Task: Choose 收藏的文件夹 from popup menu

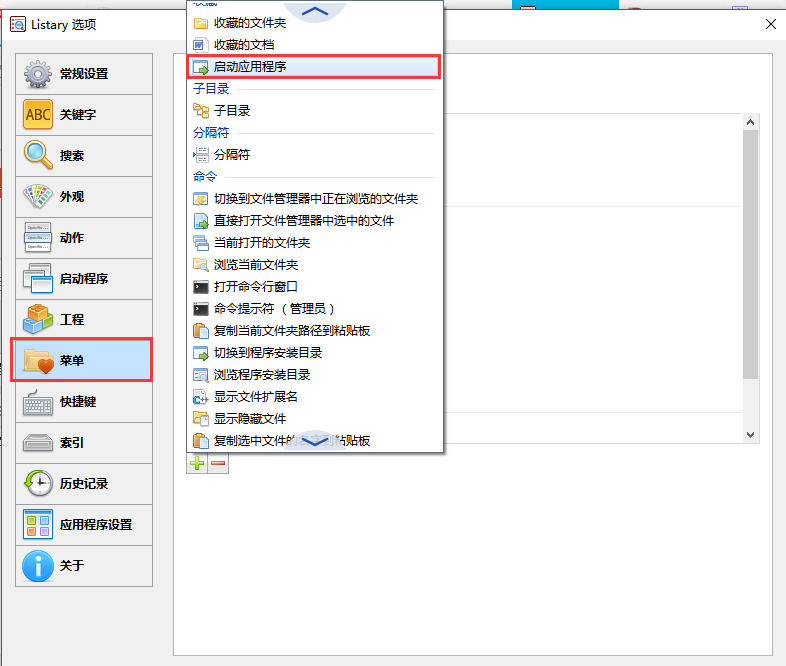Action: pyautogui.click(x=315, y=23)
